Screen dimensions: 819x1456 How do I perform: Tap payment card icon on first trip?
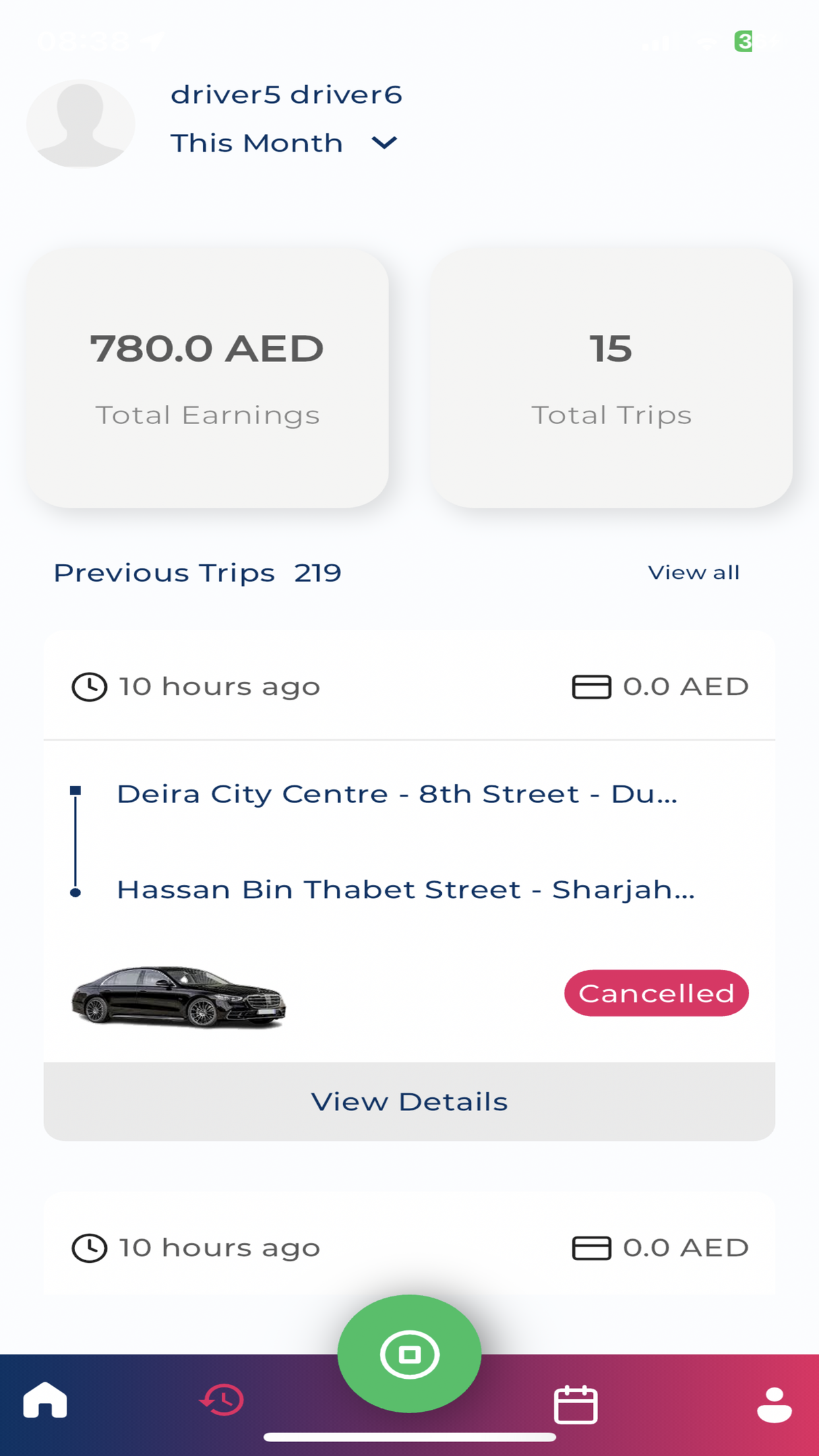pos(591,686)
